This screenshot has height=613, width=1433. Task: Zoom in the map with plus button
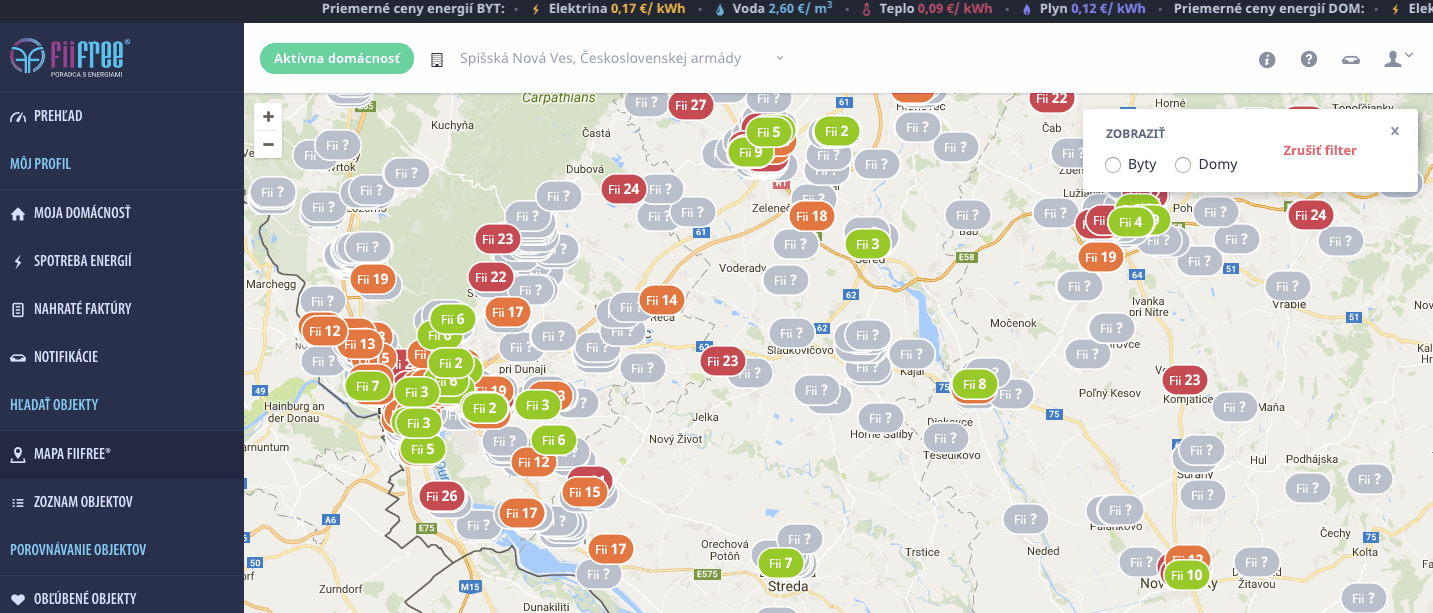pos(268,117)
